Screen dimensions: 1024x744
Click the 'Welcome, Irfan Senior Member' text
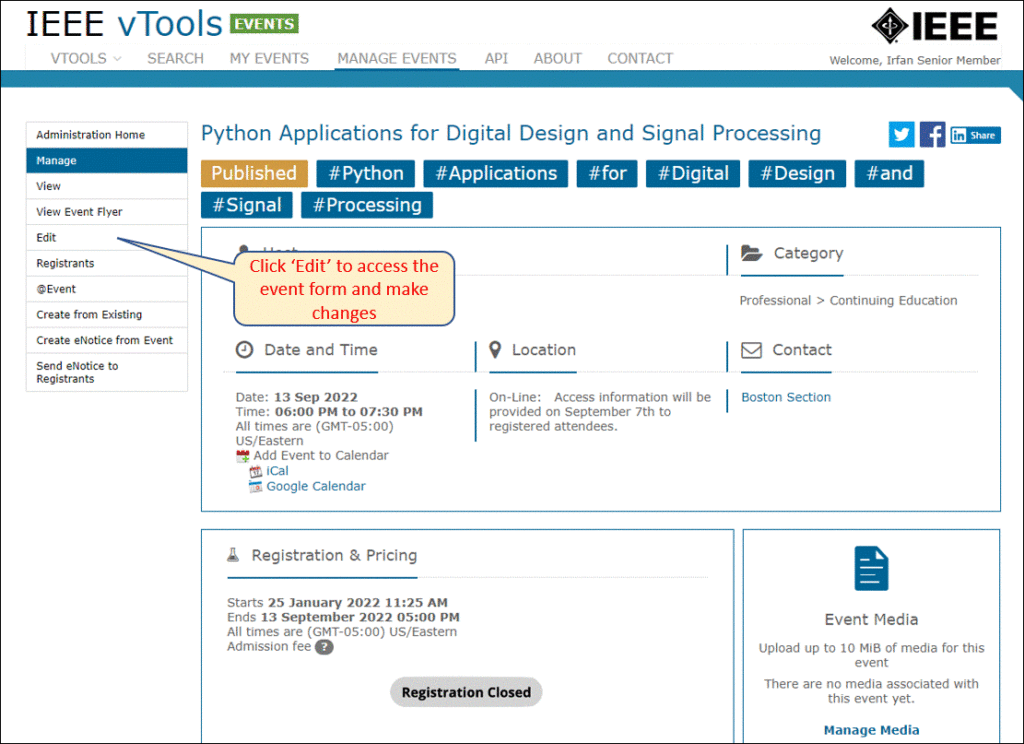tap(914, 60)
